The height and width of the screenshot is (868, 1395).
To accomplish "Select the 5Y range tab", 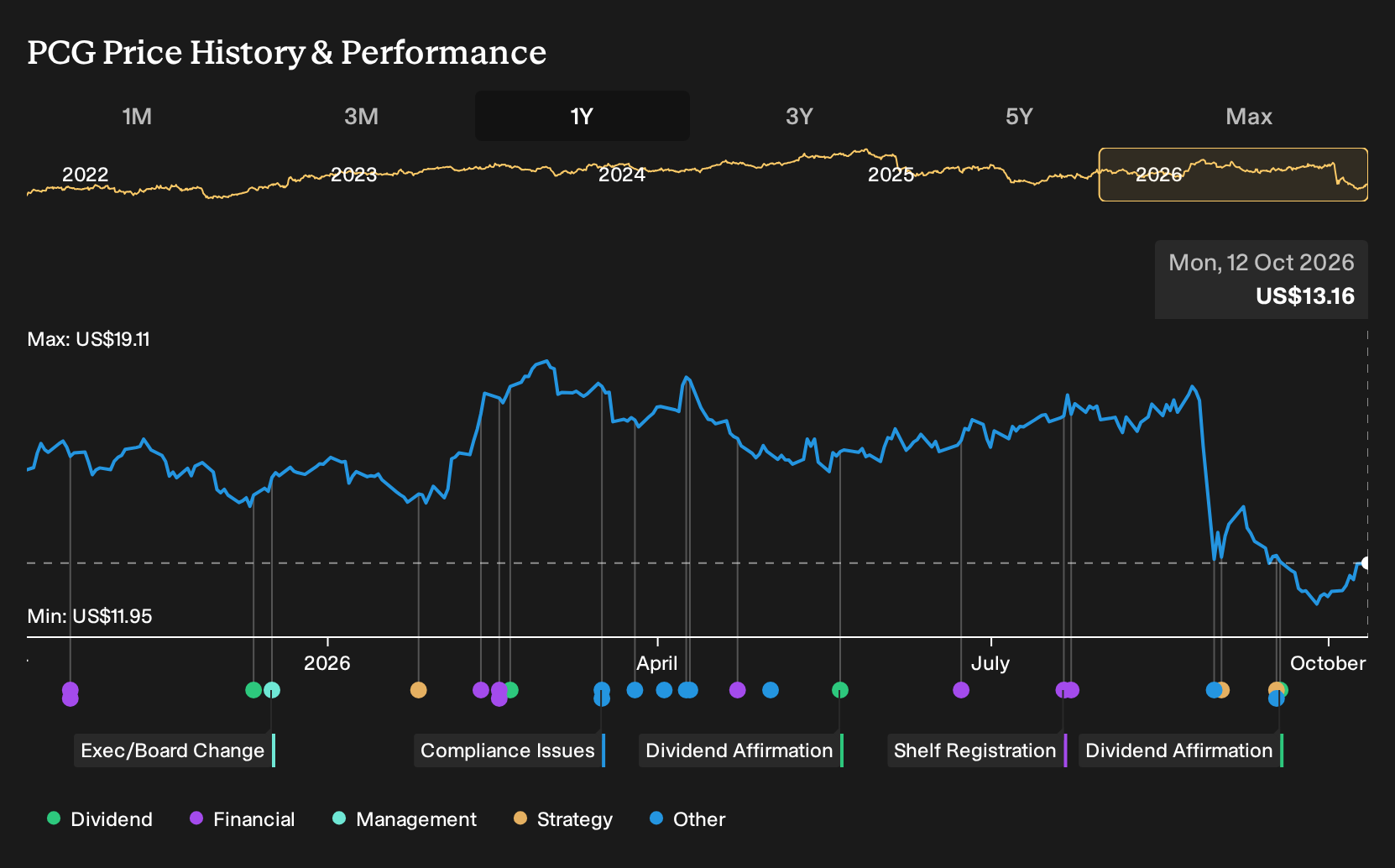I will coord(1019,116).
